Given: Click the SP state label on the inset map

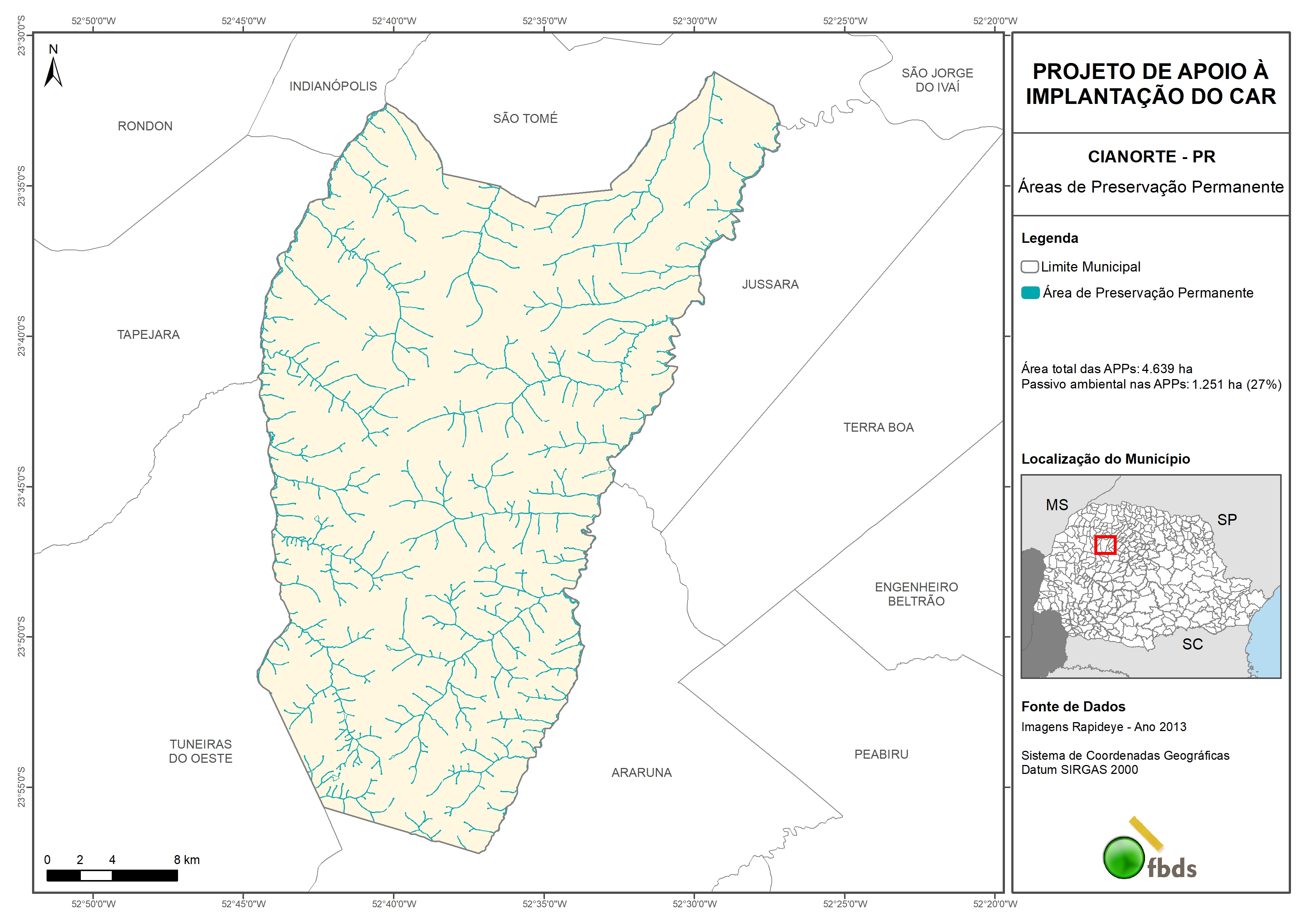Looking at the screenshot, I should point(1227,520).
